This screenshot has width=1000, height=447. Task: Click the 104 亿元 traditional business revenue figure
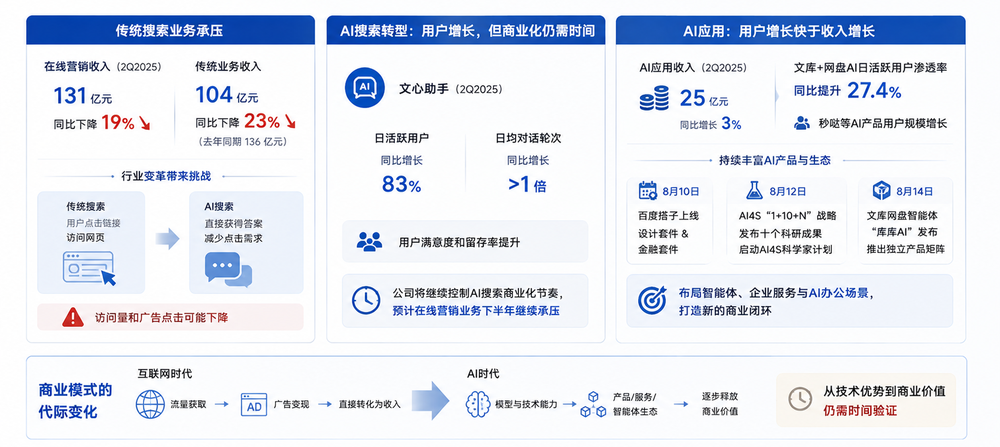227,96
